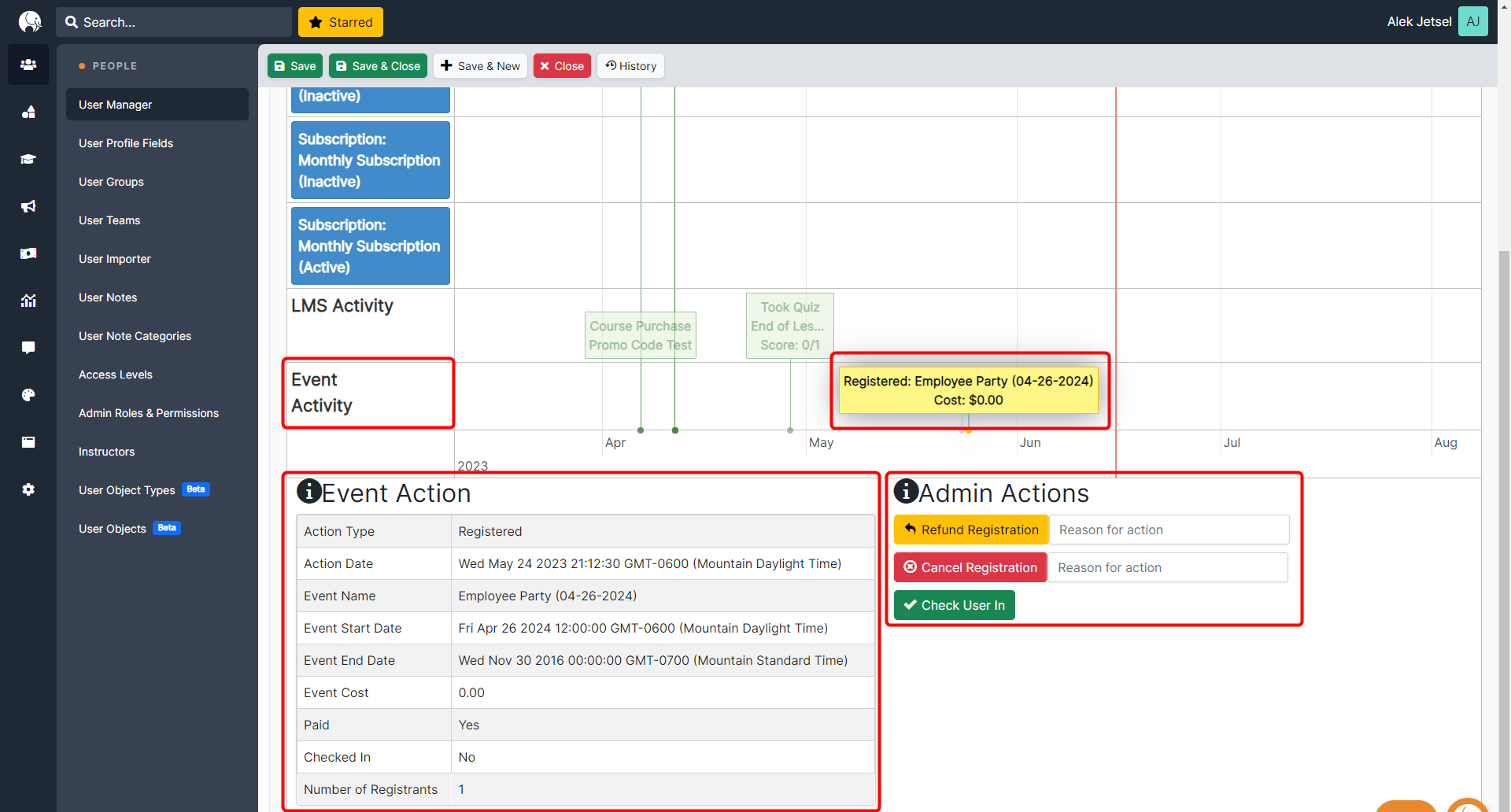Click the Starred button
1511x812 pixels.
(341, 22)
